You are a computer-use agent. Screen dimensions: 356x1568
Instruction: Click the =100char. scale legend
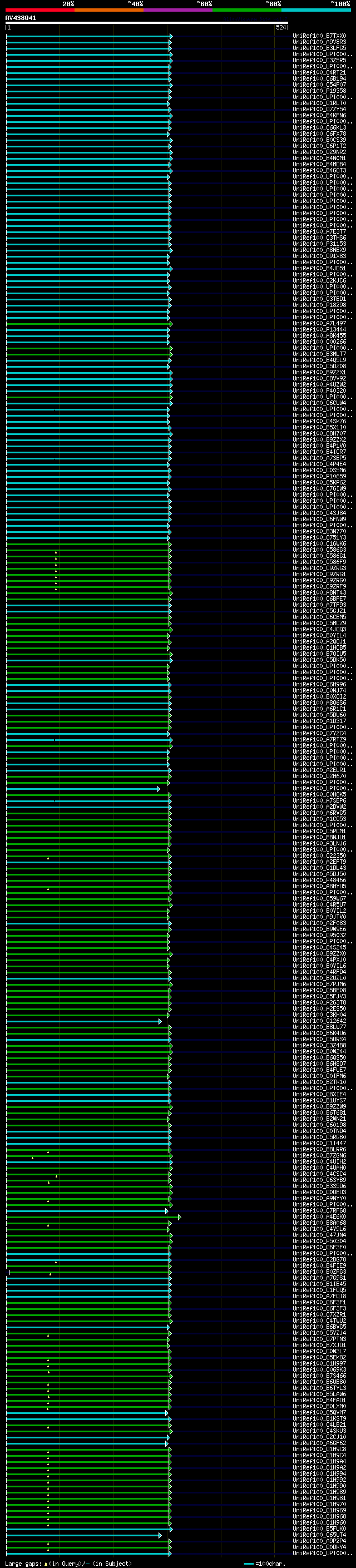point(264,1563)
